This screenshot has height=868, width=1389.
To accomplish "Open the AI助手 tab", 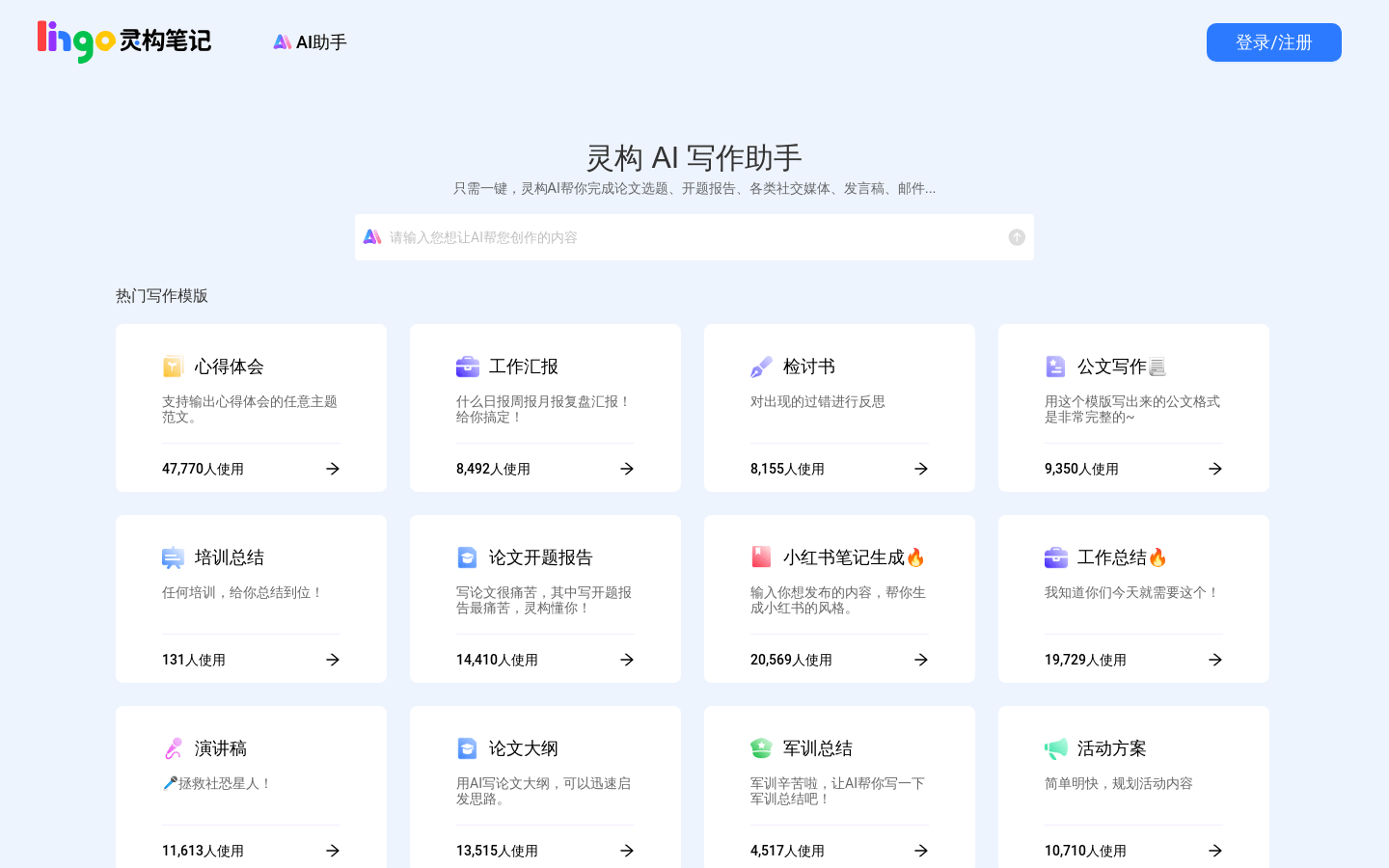I will pyautogui.click(x=310, y=42).
